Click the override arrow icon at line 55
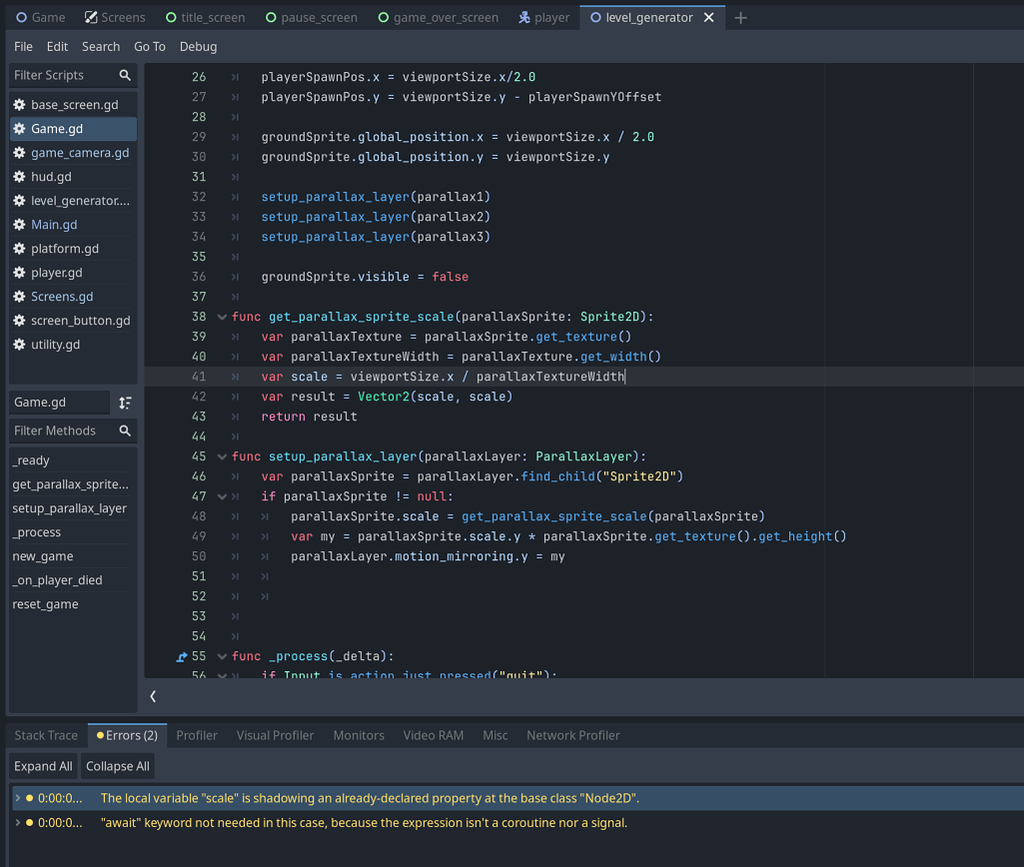1024x867 pixels. 182,657
